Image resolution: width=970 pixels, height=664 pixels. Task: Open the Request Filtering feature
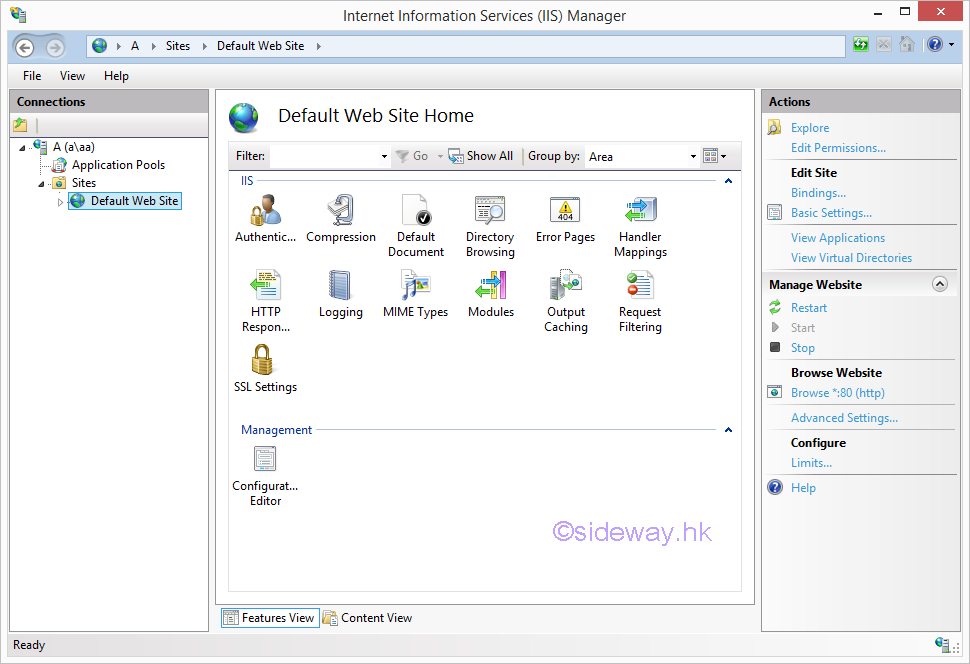640,287
